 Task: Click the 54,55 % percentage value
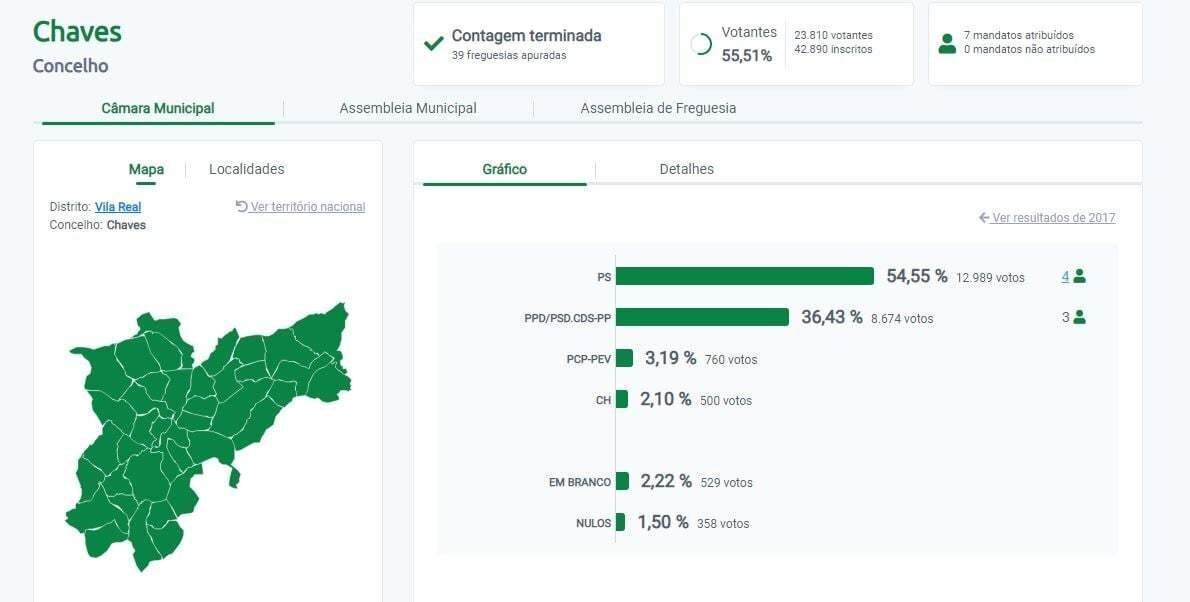pos(917,276)
